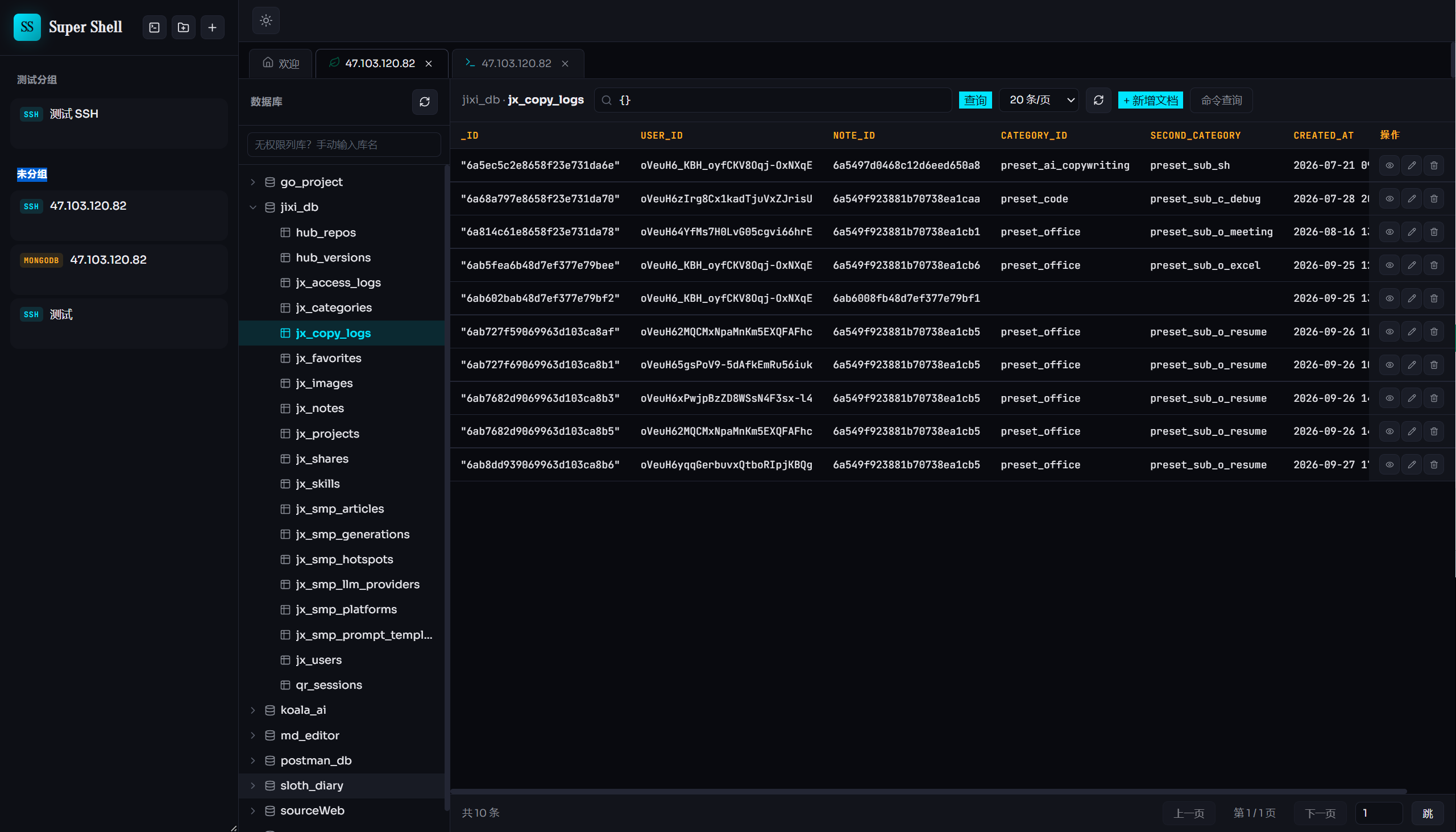This screenshot has width=1456, height=832.
Task: Expand the sloth_diary database
Action: coord(252,786)
